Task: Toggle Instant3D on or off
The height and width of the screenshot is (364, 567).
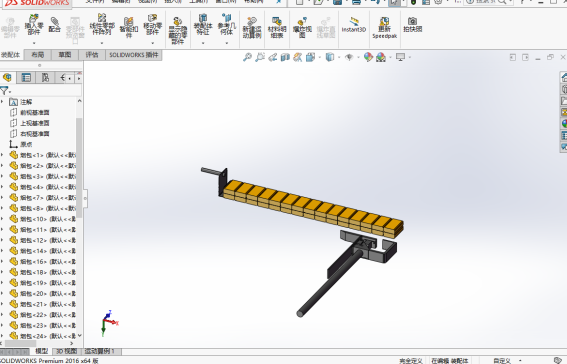Action: (x=354, y=25)
